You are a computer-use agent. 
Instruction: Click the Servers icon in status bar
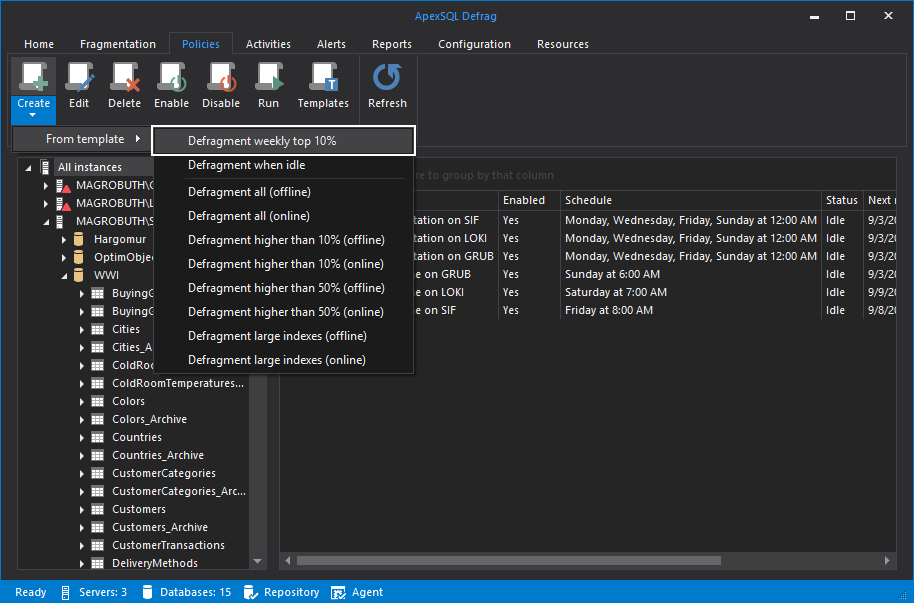click(65, 593)
